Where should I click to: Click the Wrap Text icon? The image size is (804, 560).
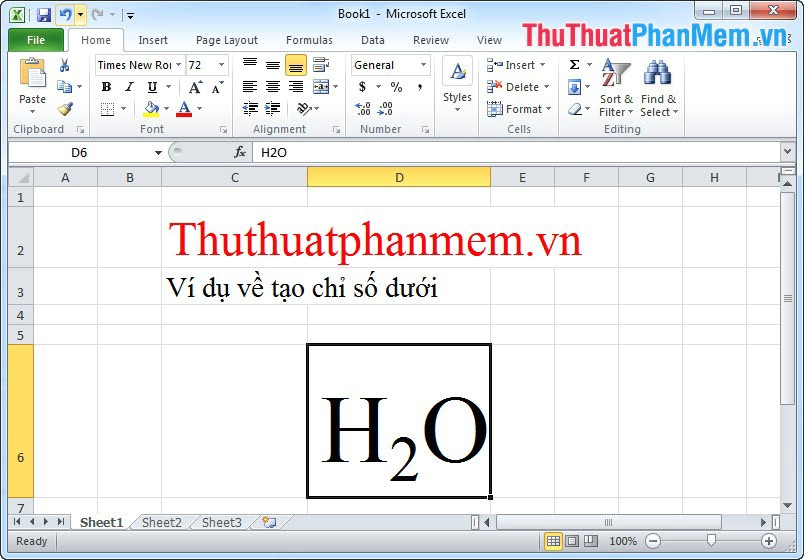point(321,65)
